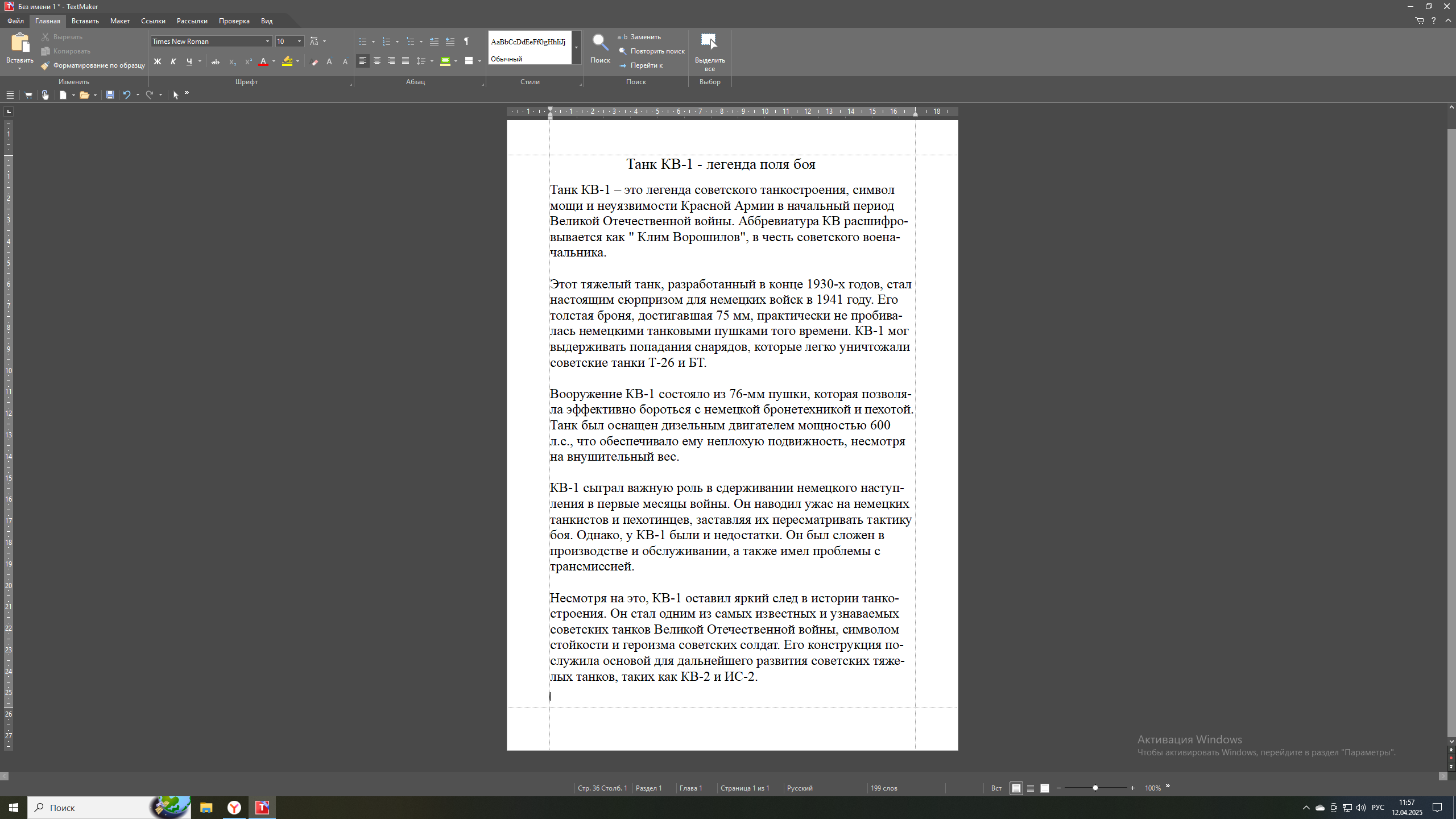Click the redo arrow in quick toolbar
The image size is (1456, 819).
pos(150,95)
